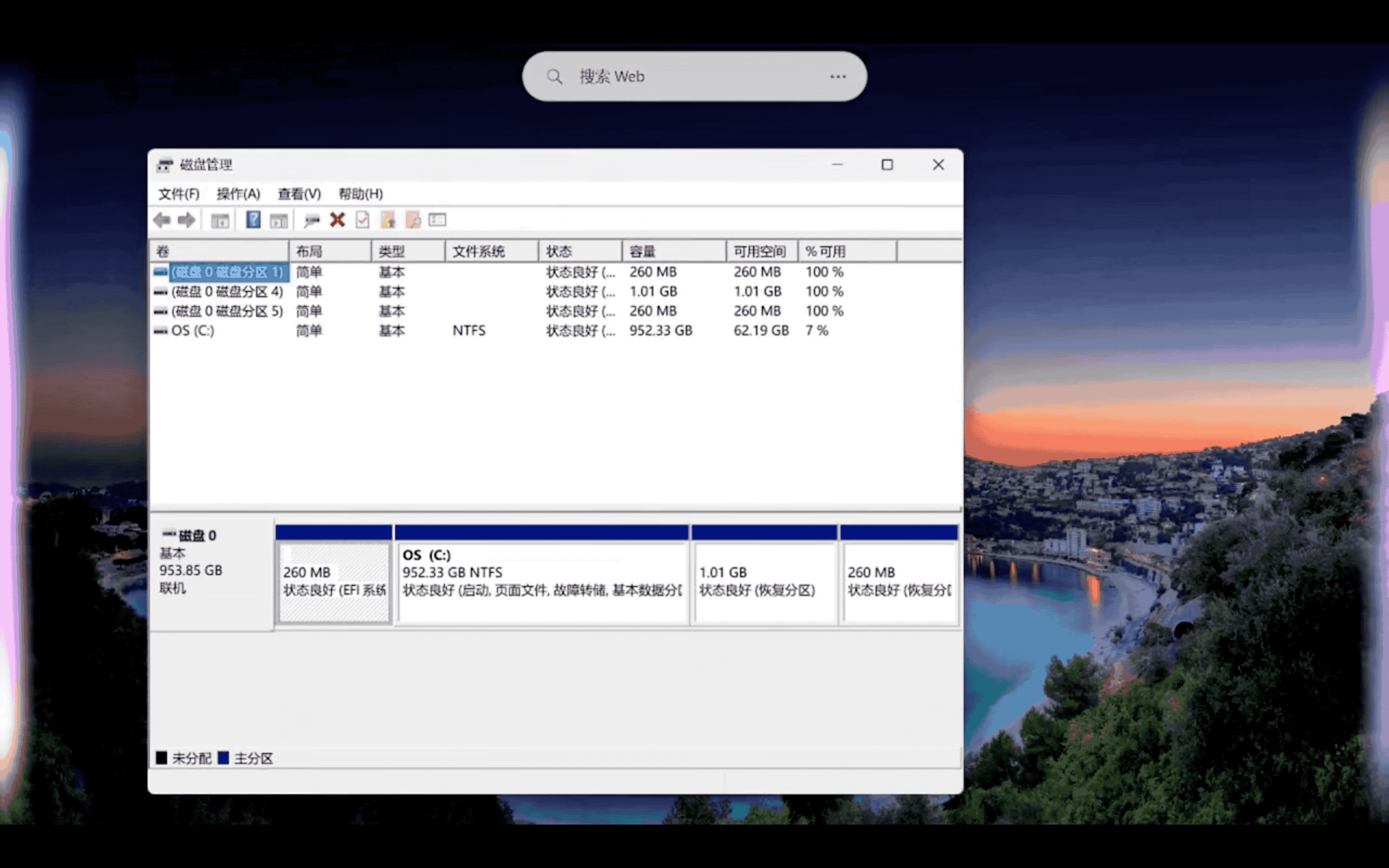Click the last list-view toolbar icon

(437, 220)
